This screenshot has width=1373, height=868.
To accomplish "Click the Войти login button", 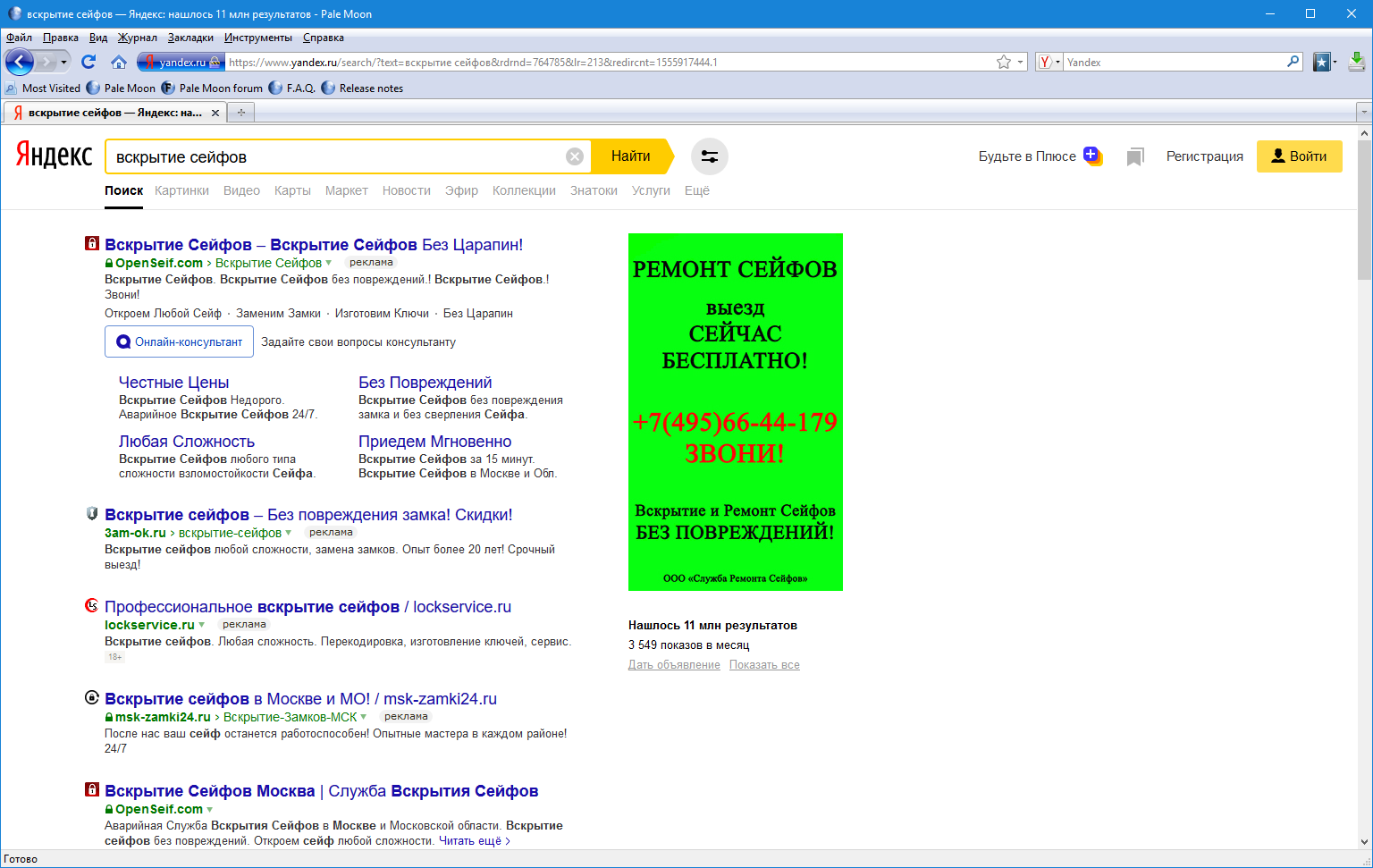I will click(x=1299, y=156).
